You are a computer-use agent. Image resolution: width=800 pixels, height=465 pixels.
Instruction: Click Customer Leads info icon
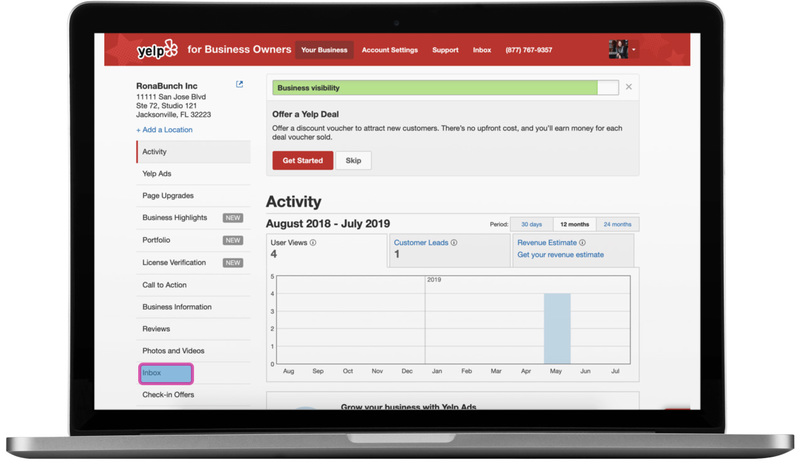coord(454,242)
